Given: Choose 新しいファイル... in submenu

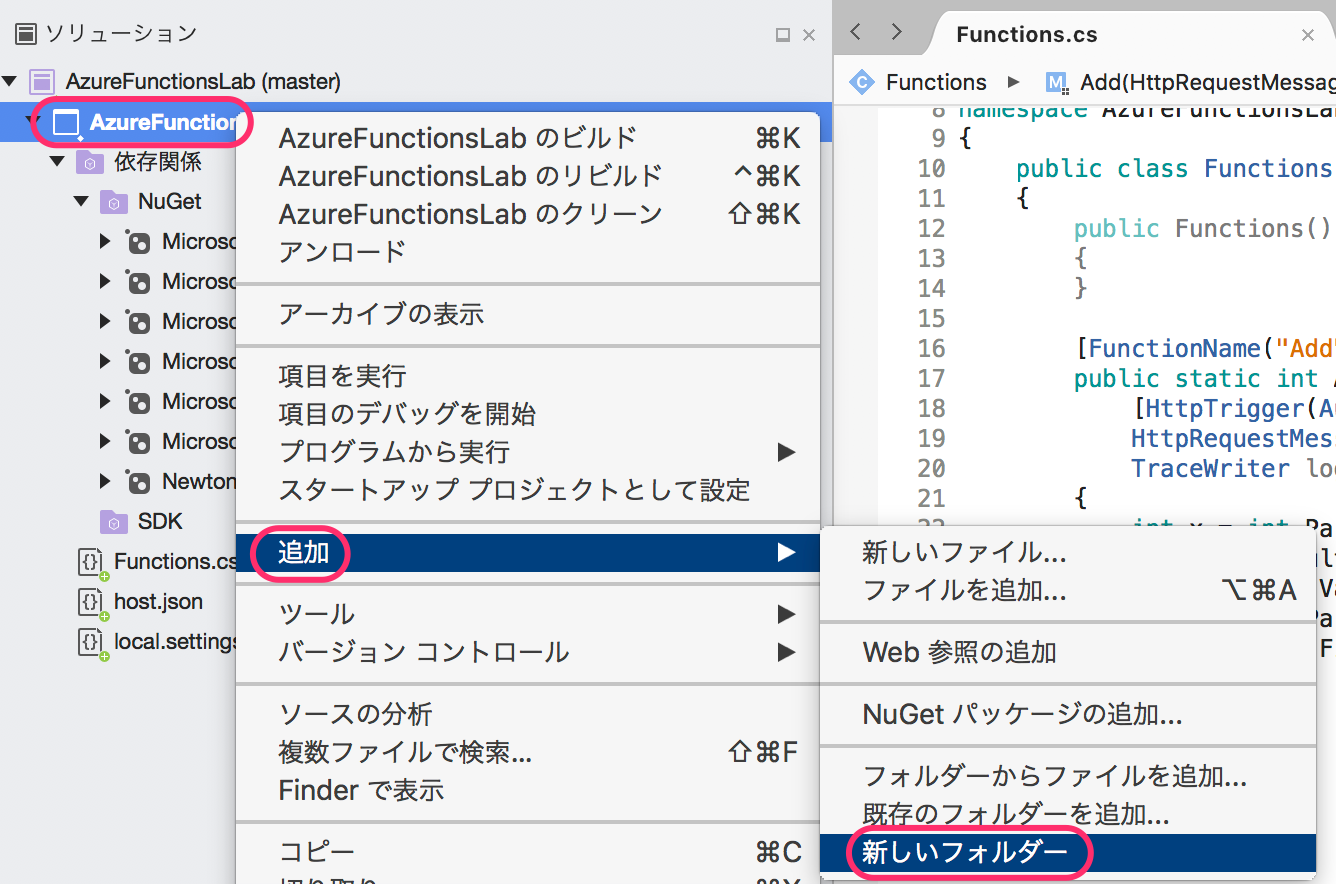Looking at the screenshot, I should pos(1068,552).
